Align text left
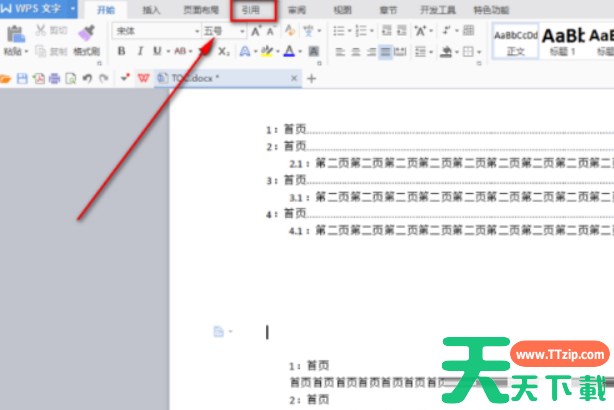 tap(340, 52)
